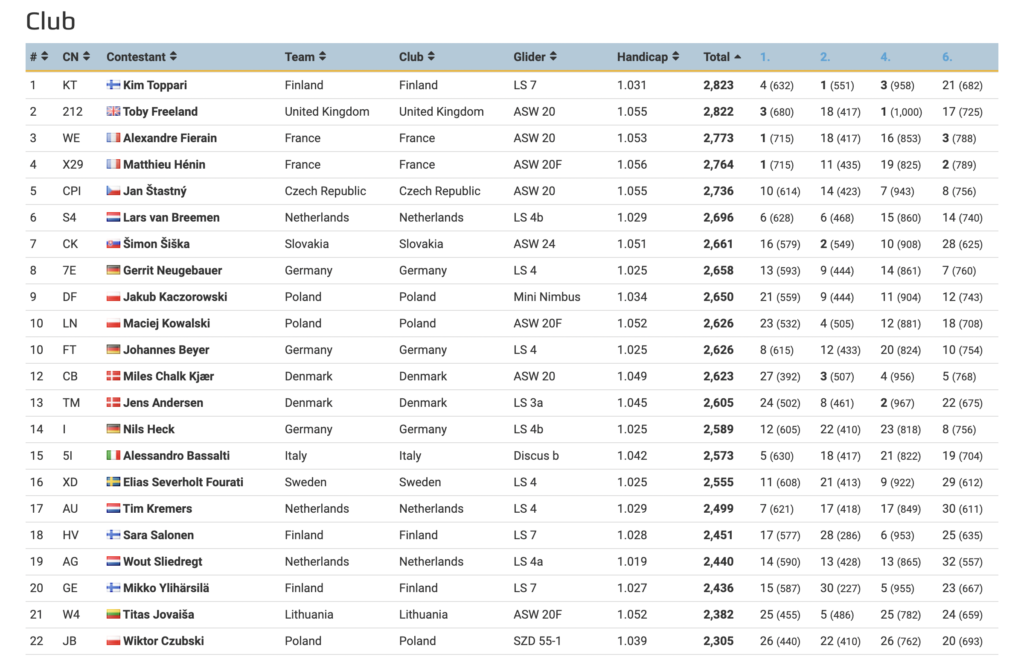Image resolution: width=1024 pixels, height=660 pixels.
Task: Select Wiktor Czubski's name in last row
Action: (x=163, y=641)
